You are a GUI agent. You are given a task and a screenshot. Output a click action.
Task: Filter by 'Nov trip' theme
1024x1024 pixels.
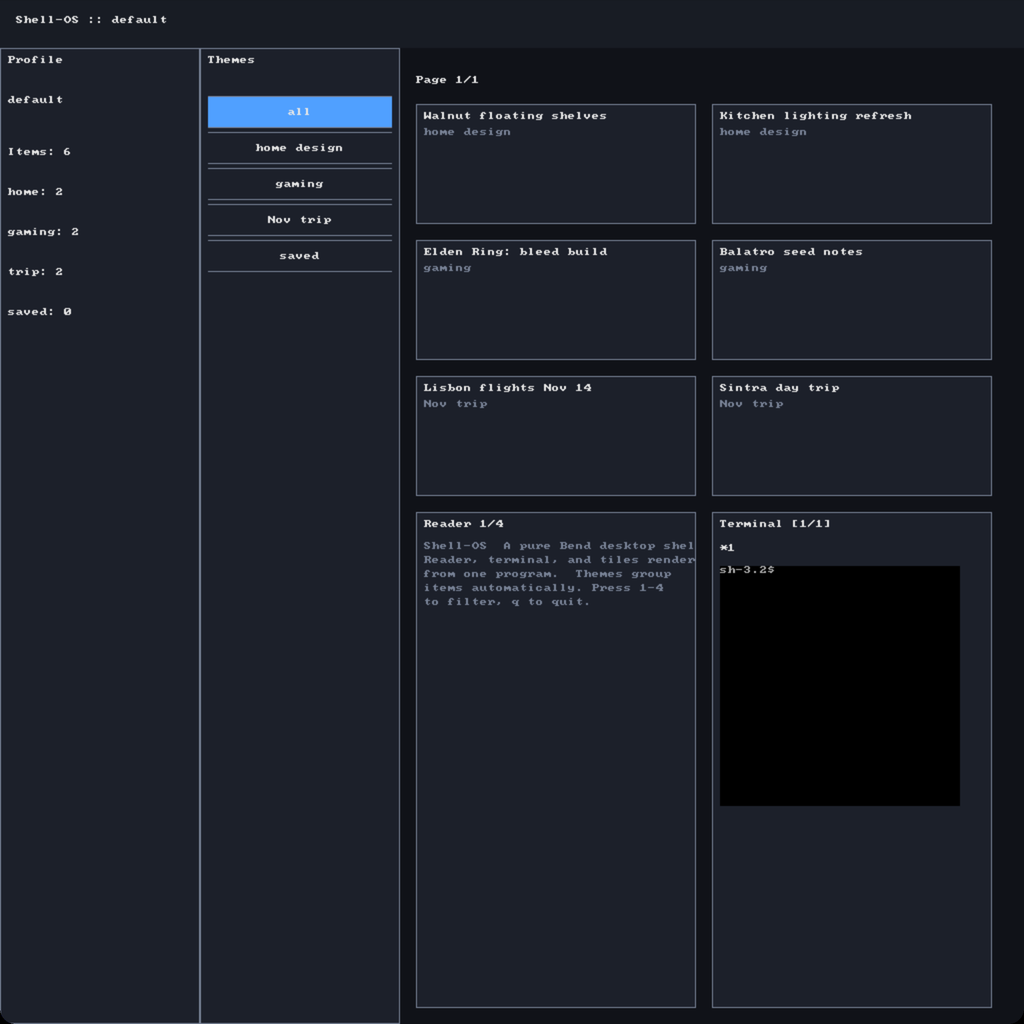[x=300, y=219]
